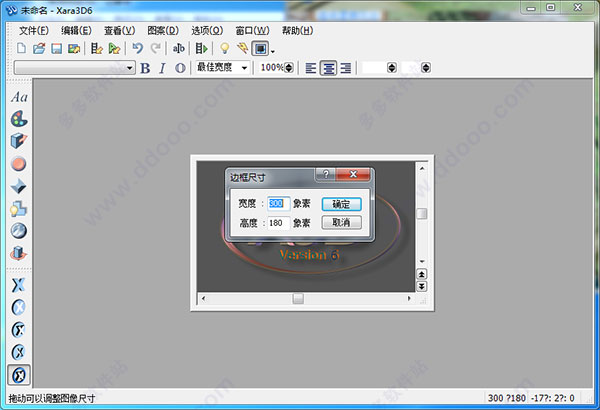The height and width of the screenshot is (410, 600).
Task: Click the preview scroll down arrow
Action: click(x=422, y=261)
